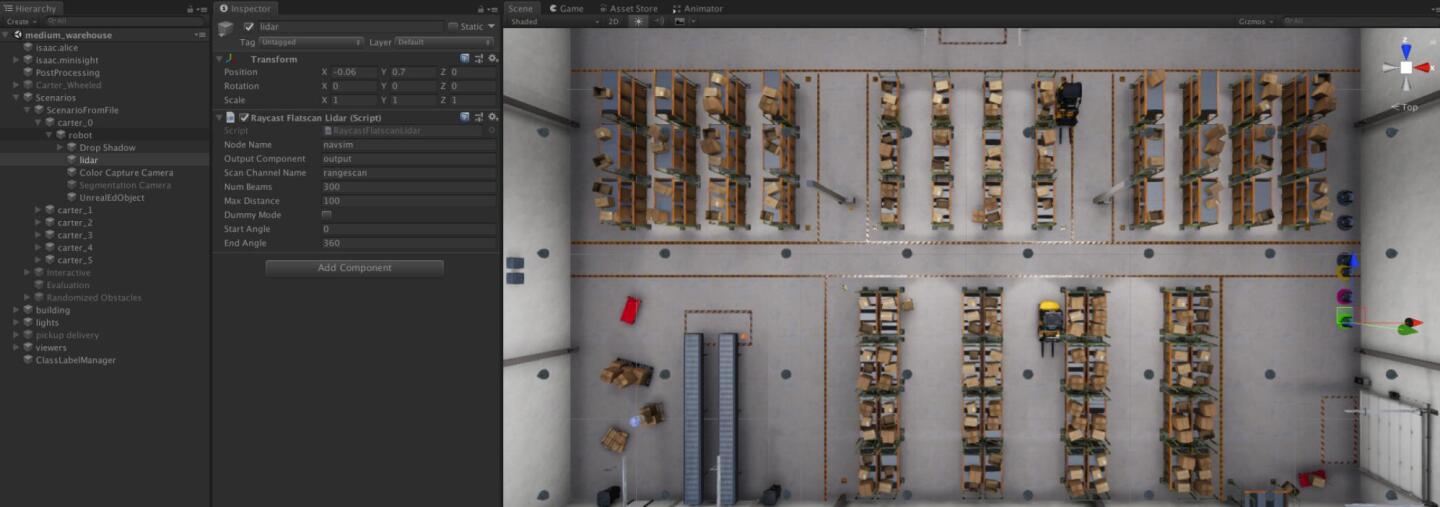Open the Tag dropdown set to Untagged
Image resolution: width=1440 pixels, height=507 pixels.
pyautogui.click(x=311, y=42)
